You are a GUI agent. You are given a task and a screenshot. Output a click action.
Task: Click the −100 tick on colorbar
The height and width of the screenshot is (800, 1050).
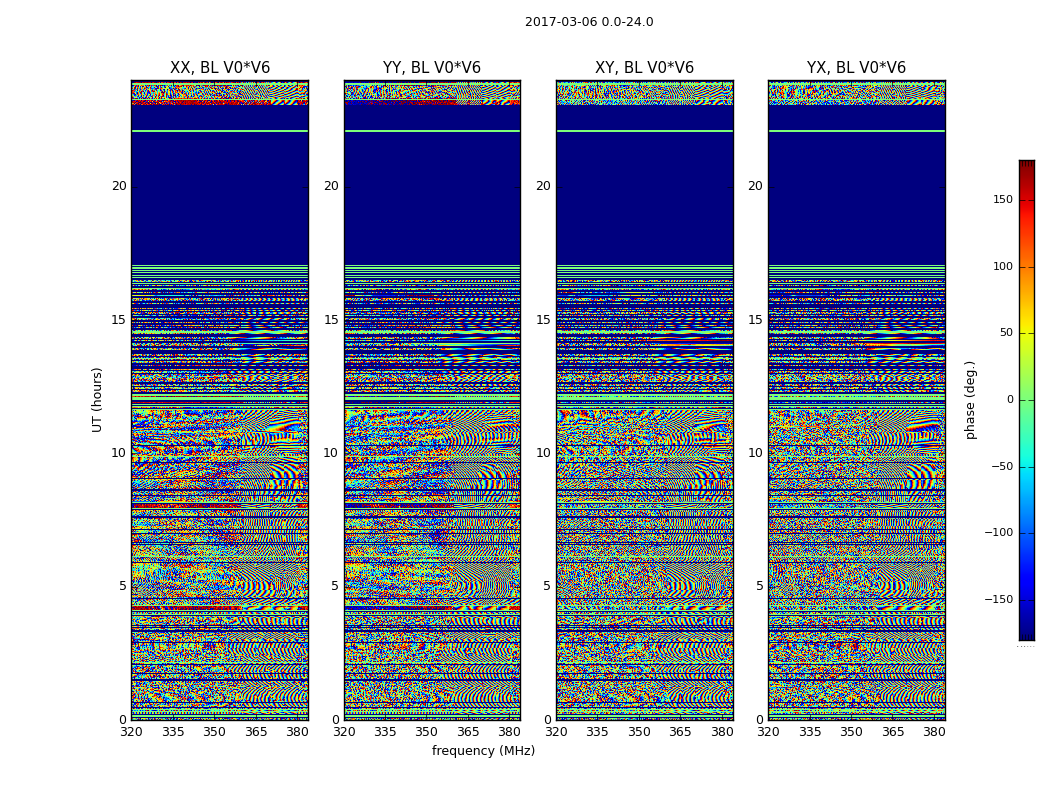(x=998, y=532)
